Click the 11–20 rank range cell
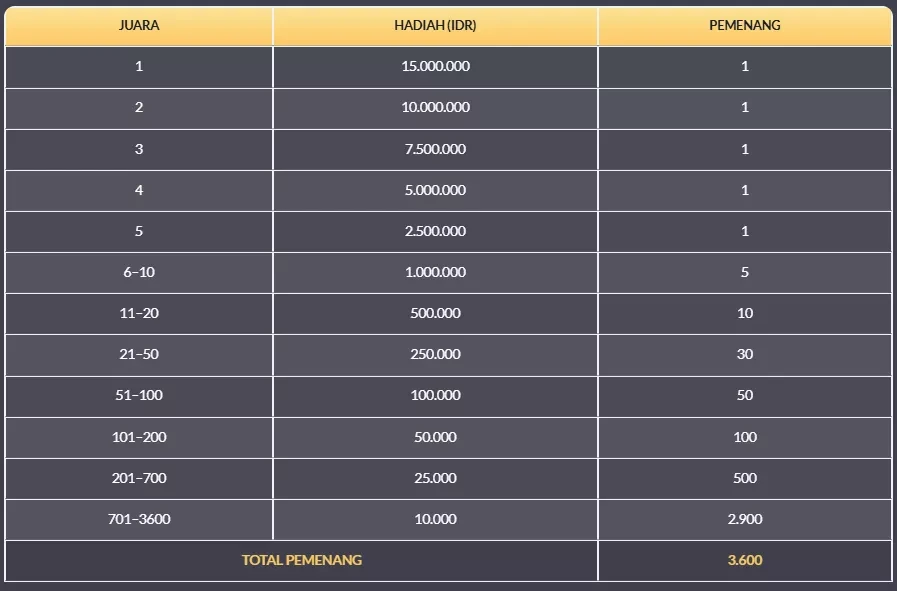897x591 pixels. pyautogui.click(x=139, y=313)
